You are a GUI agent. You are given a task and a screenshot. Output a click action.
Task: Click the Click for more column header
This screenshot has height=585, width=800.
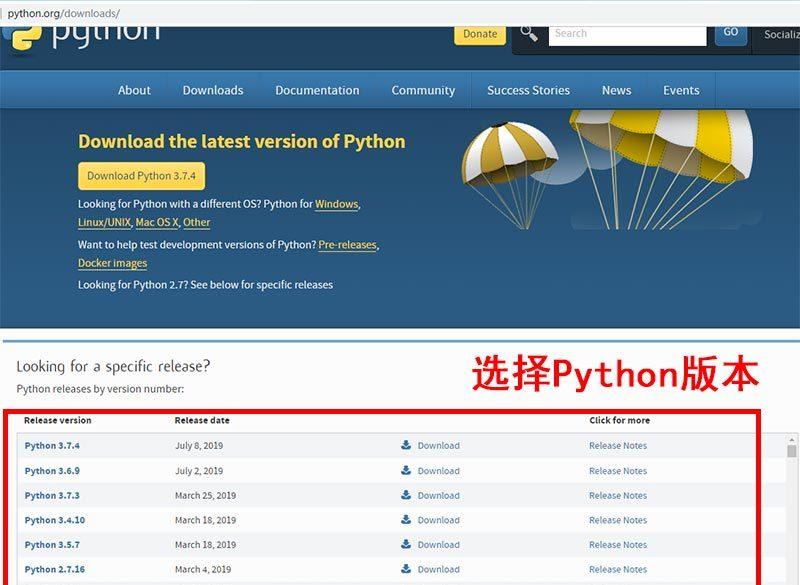tap(619, 420)
